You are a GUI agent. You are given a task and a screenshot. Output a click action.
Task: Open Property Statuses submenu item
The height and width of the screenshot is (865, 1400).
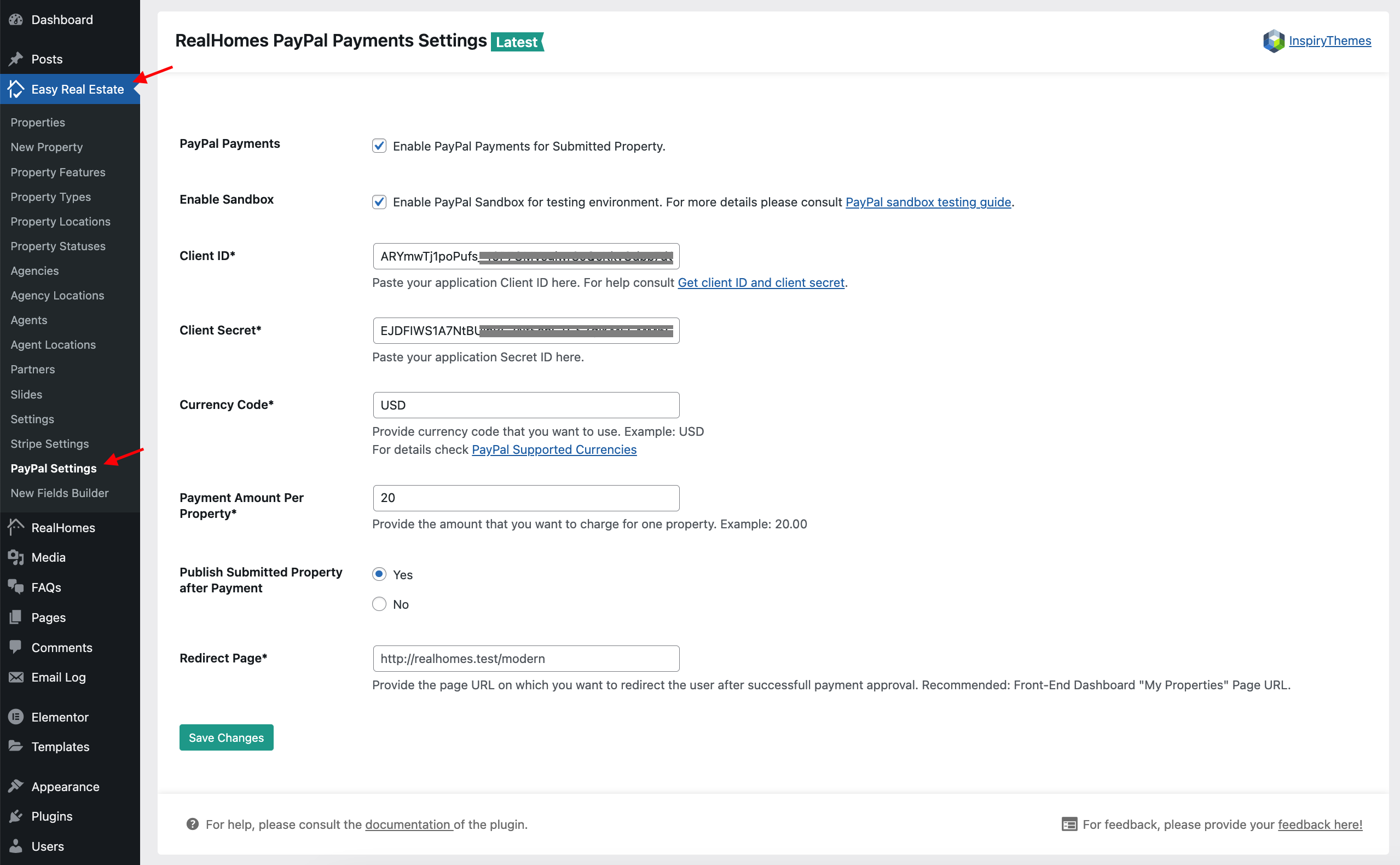58,246
